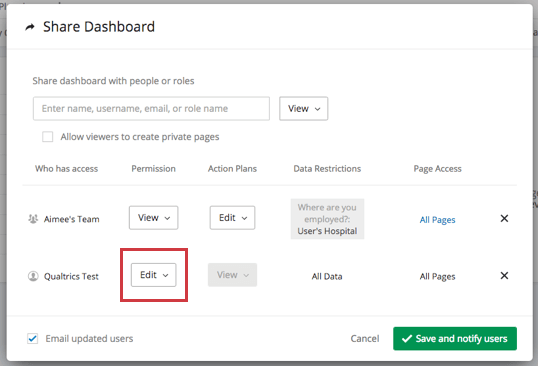538x366 pixels.
Task: Click All Pages for Qualtrics Test
Action: [437, 276]
